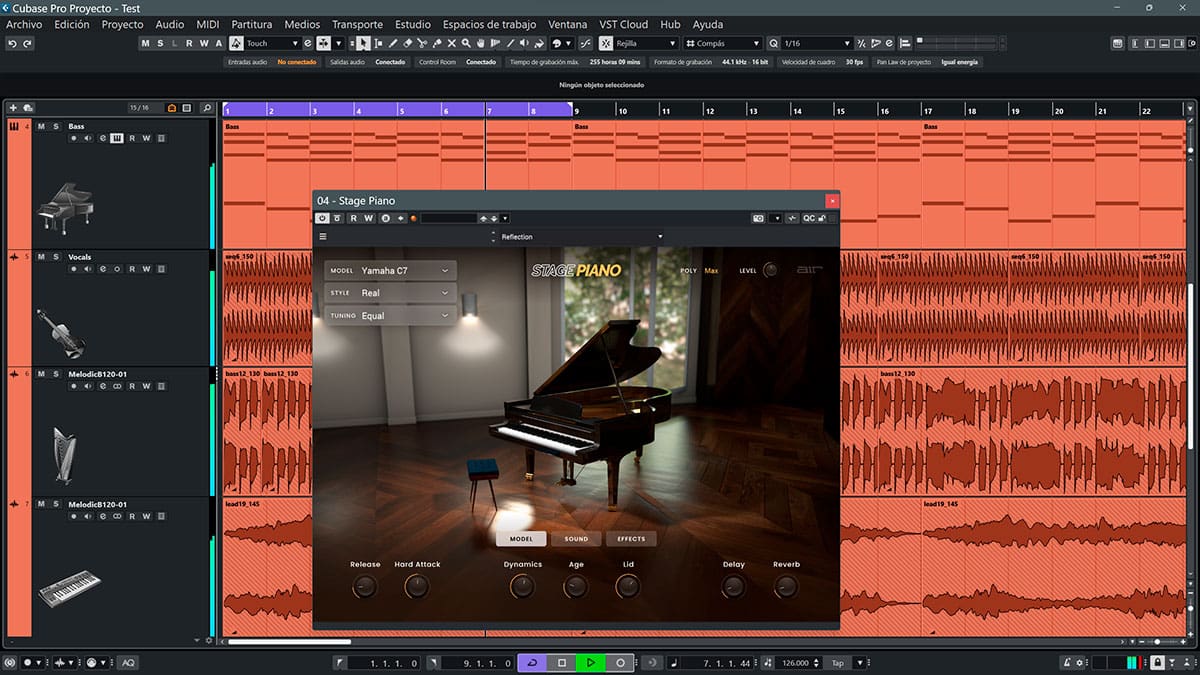The width and height of the screenshot is (1200, 675).
Task: Toggle global Mute M in toolbar
Action: tap(146, 43)
